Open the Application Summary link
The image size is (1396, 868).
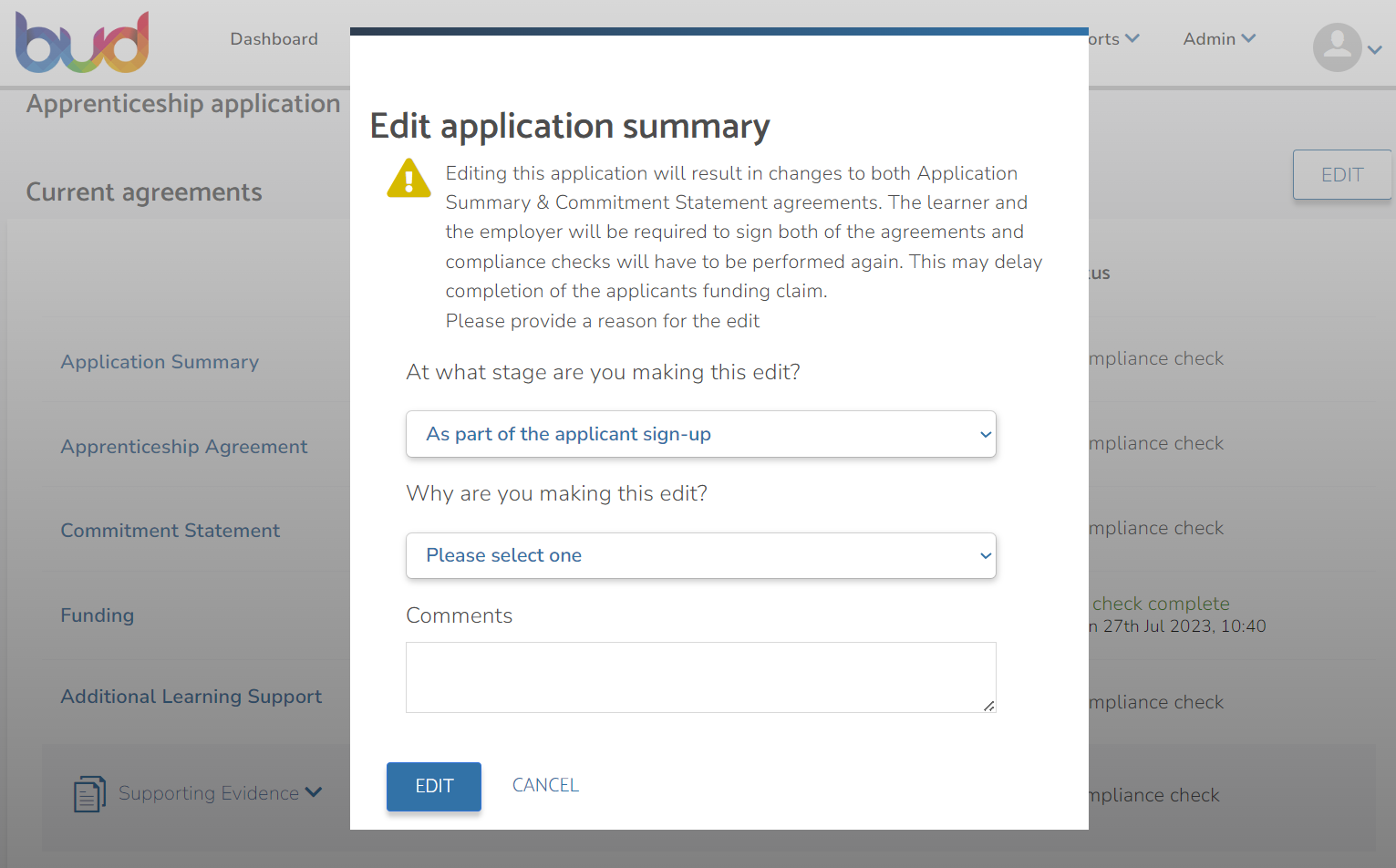click(160, 362)
